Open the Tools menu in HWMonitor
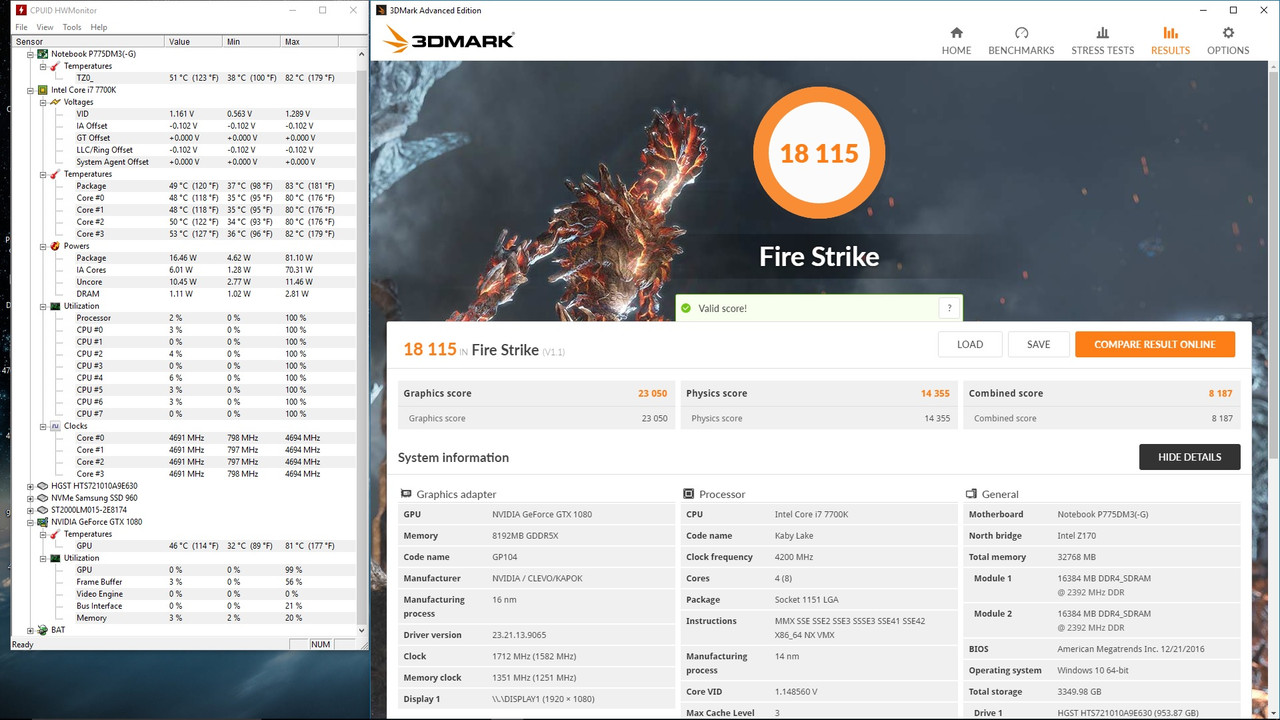This screenshot has width=1280, height=720. click(x=72, y=27)
